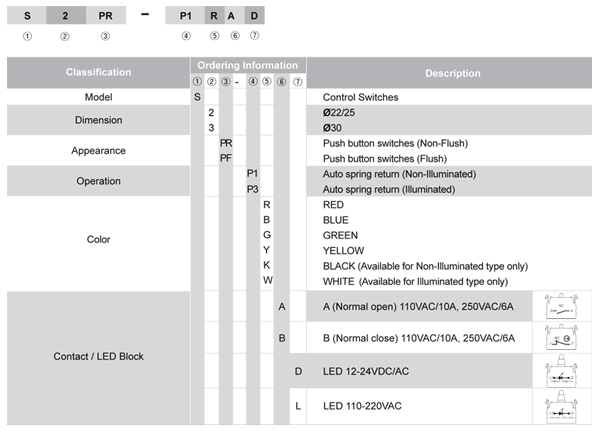Click circled number 3 under the PR box
This screenshot has width=600, height=433.
106,36
